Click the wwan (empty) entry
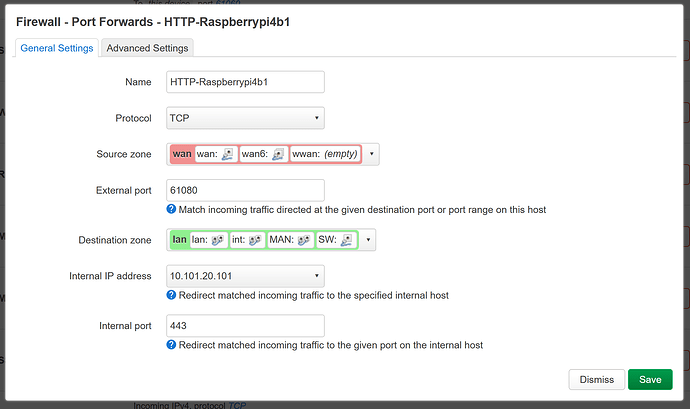Image resolution: width=690 pixels, height=409 pixels. tap(325, 154)
